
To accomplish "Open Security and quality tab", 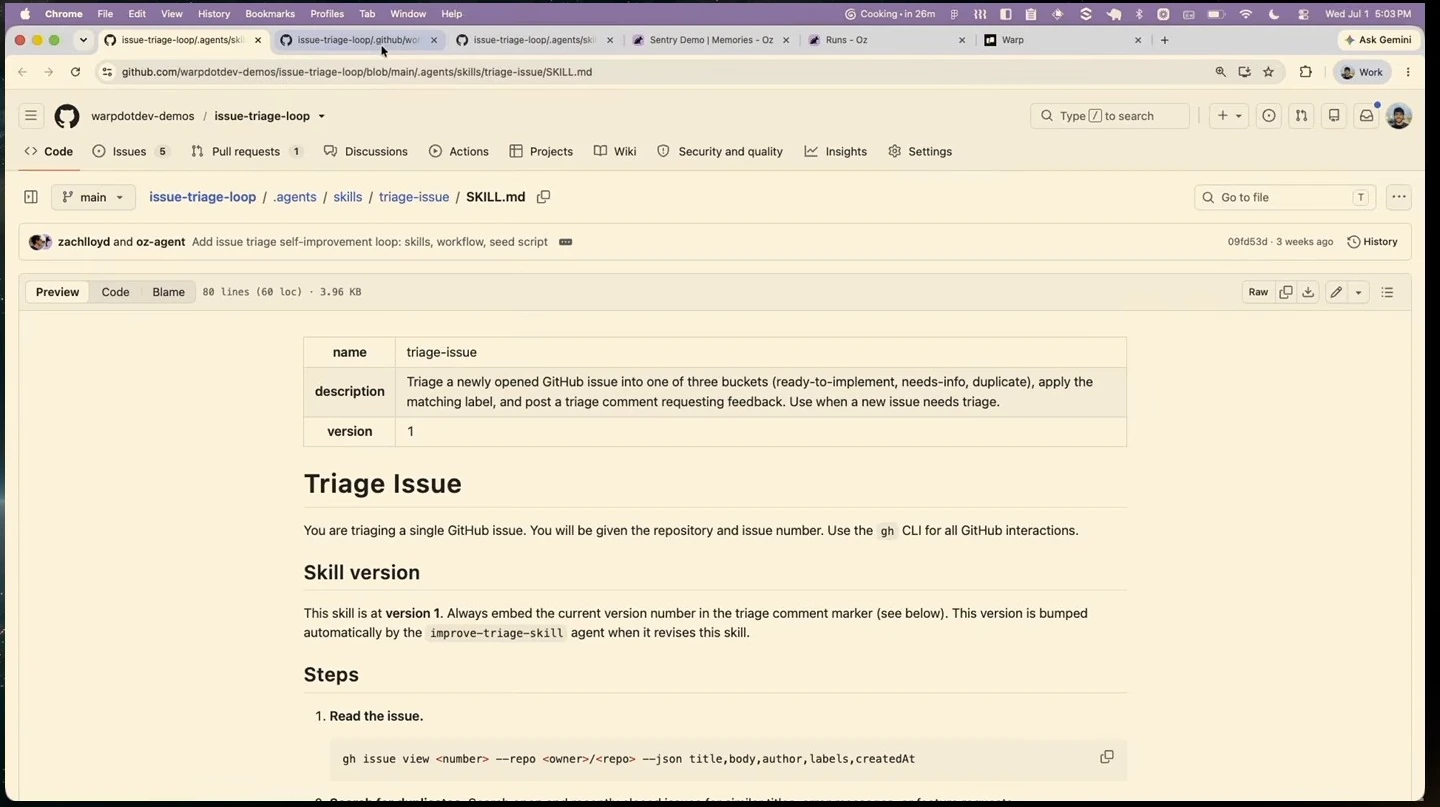I will coord(720,151).
